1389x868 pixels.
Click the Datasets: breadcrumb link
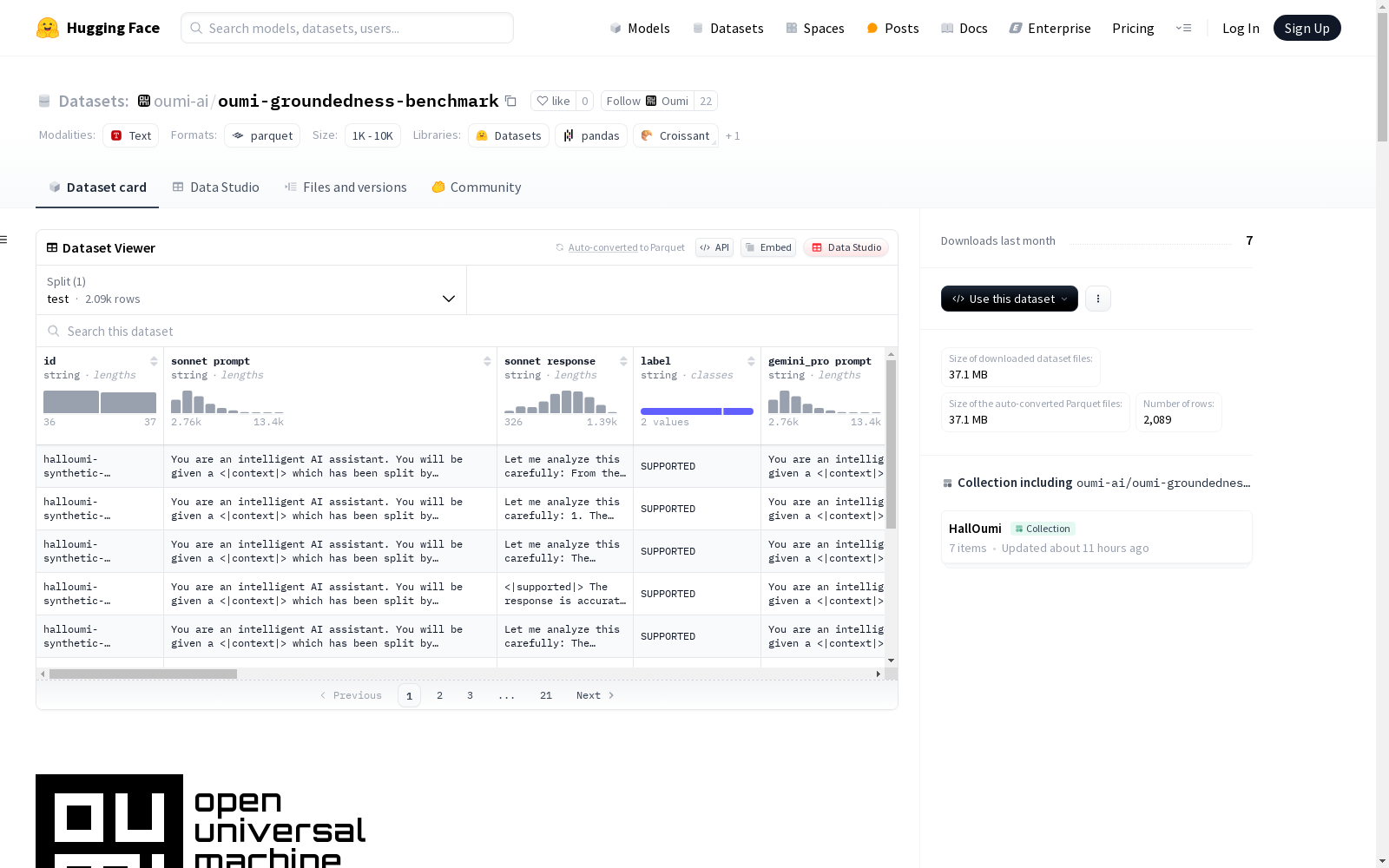tap(94, 101)
